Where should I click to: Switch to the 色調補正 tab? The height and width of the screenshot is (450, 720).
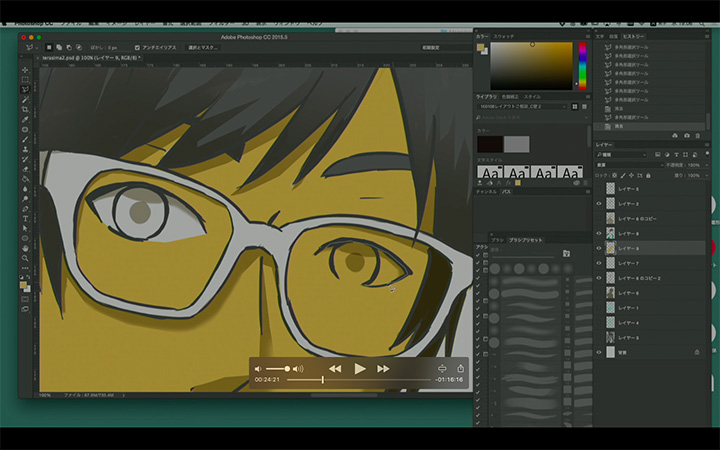click(510, 97)
